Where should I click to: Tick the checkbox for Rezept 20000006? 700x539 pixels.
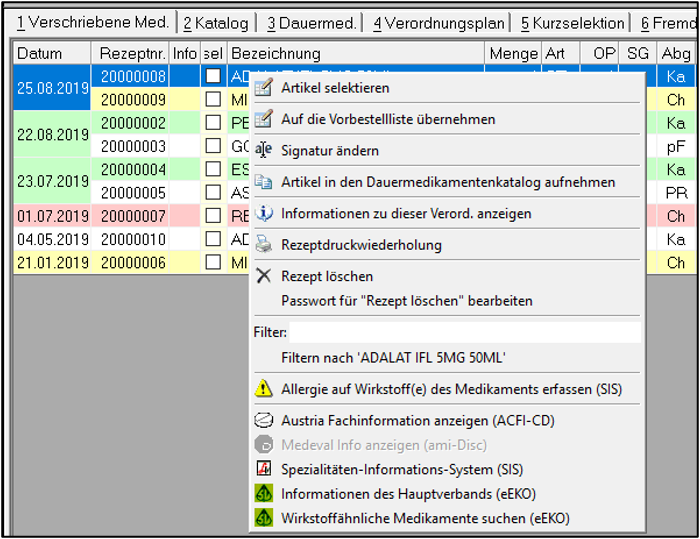click(x=213, y=262)
